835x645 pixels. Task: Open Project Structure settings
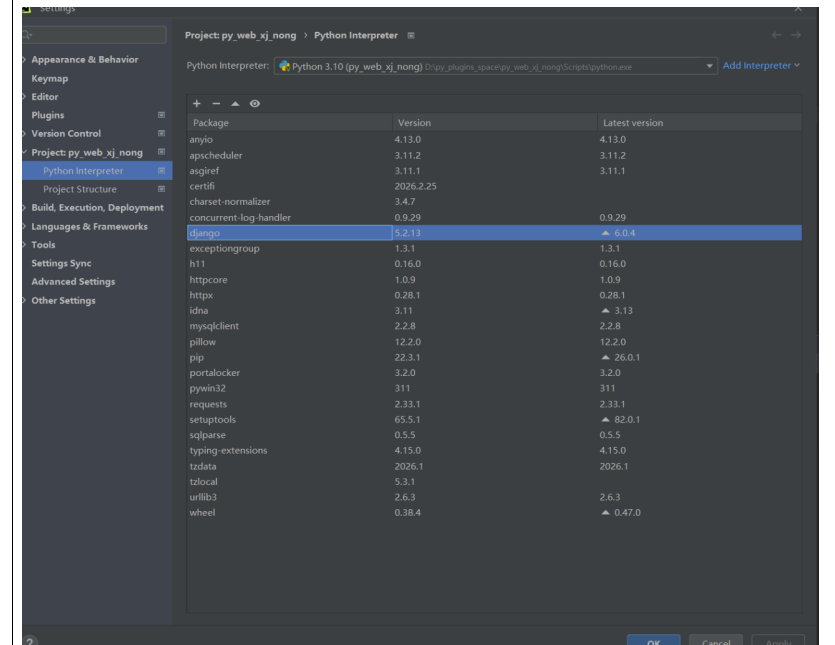pos(80,189)
